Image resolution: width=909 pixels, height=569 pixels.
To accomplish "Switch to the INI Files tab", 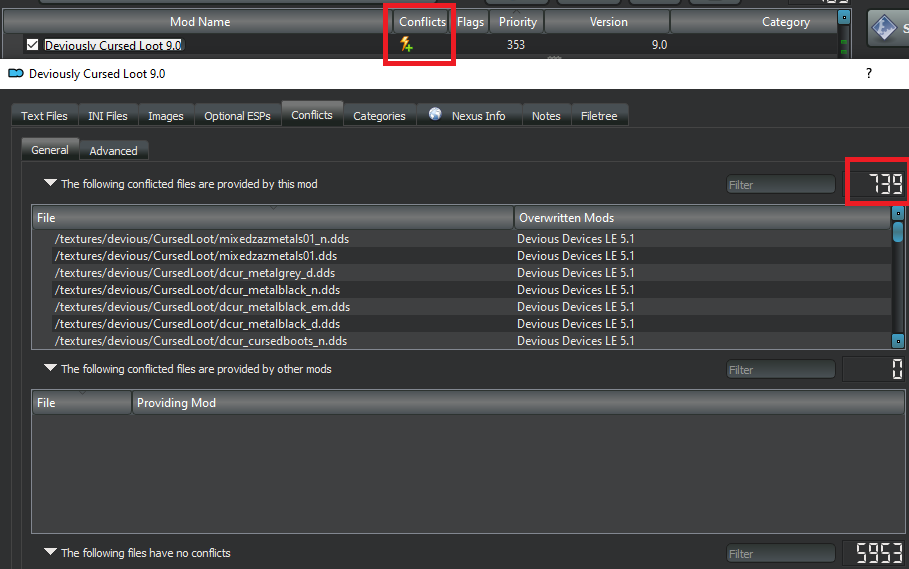I will tap(108, 116).
